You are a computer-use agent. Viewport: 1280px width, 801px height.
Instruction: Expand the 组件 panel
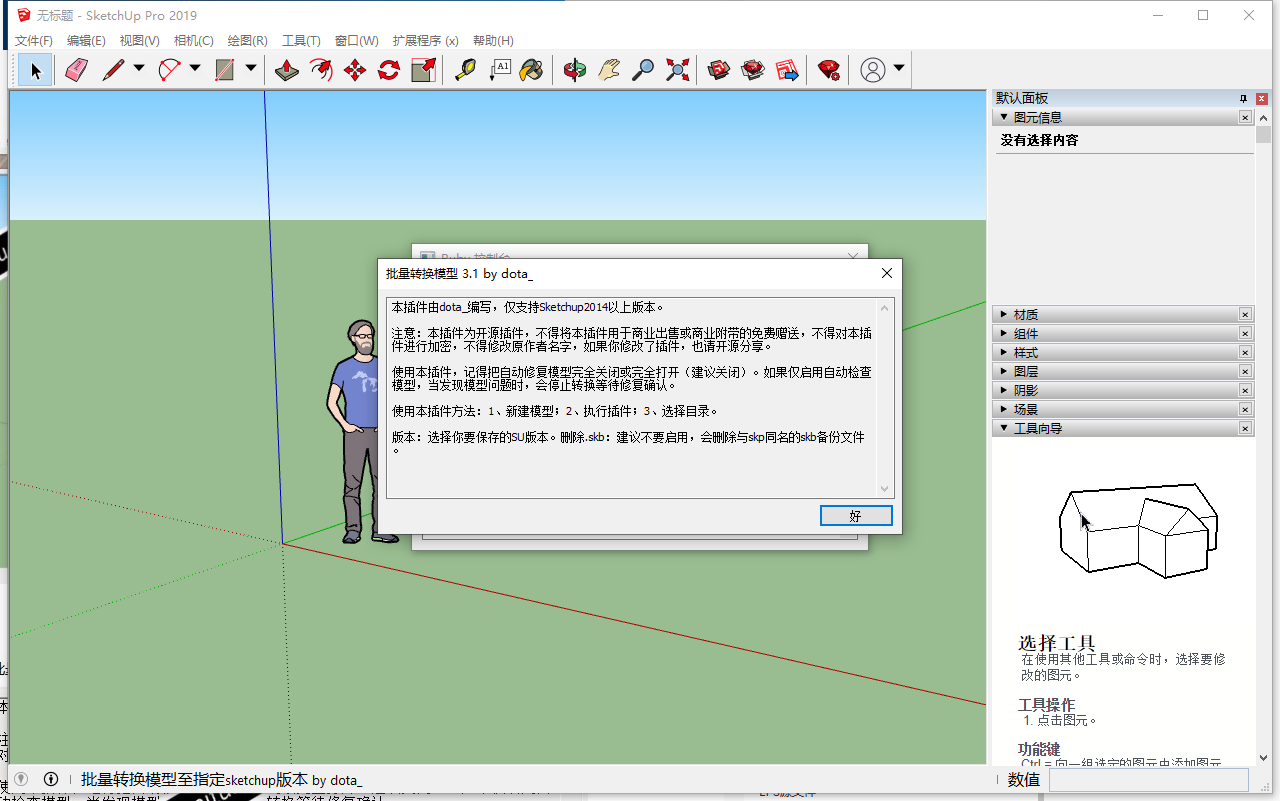coord(1003,334)
